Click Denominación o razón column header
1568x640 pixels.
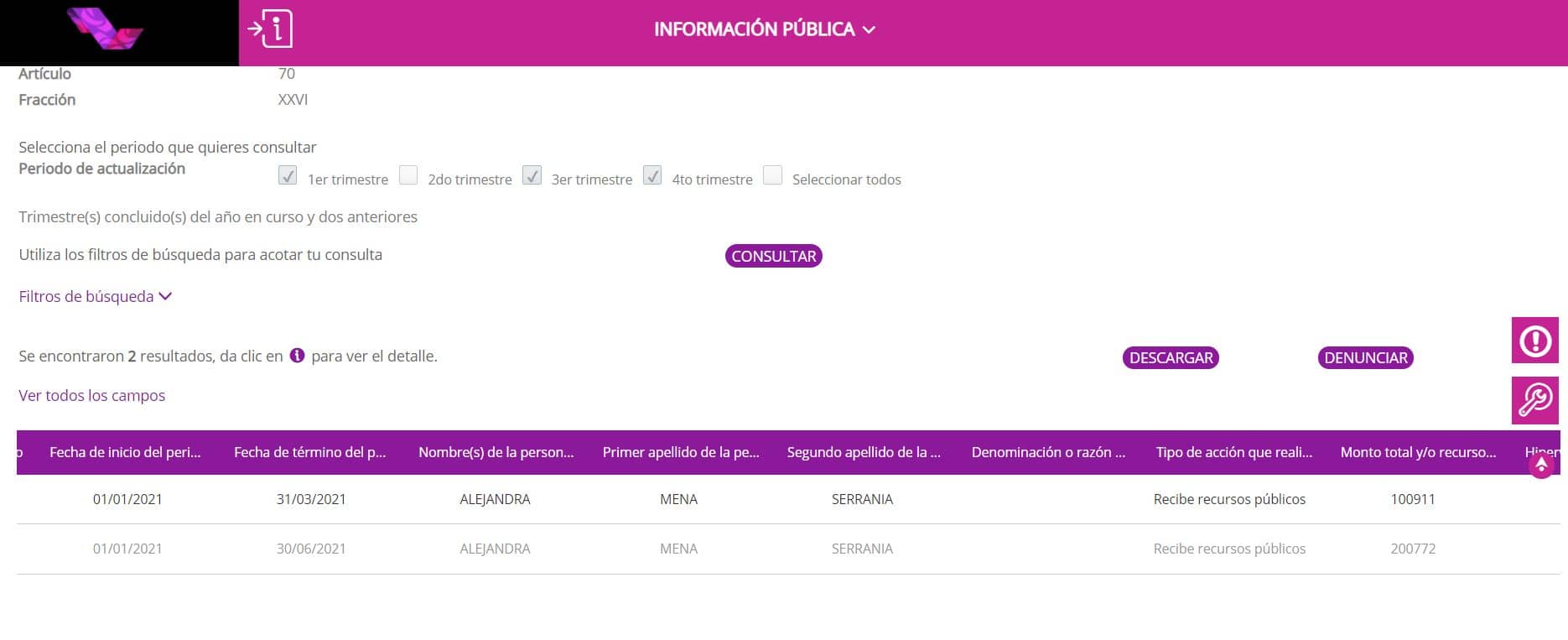[x=1048, y=452]
